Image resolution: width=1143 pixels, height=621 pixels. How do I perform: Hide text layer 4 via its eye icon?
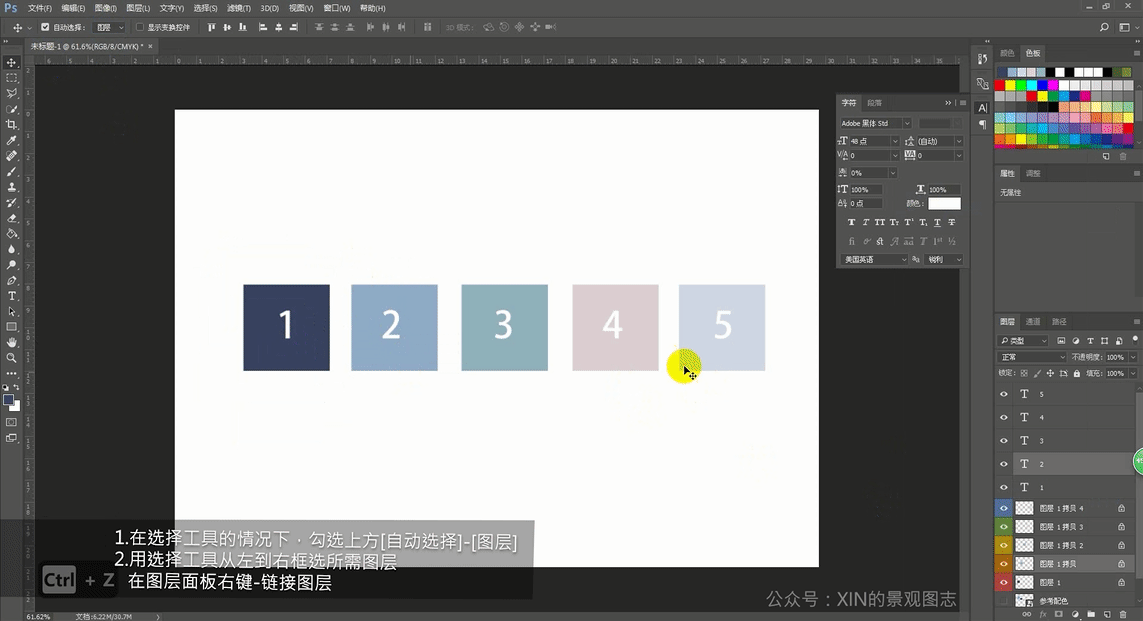(1004, 417)
